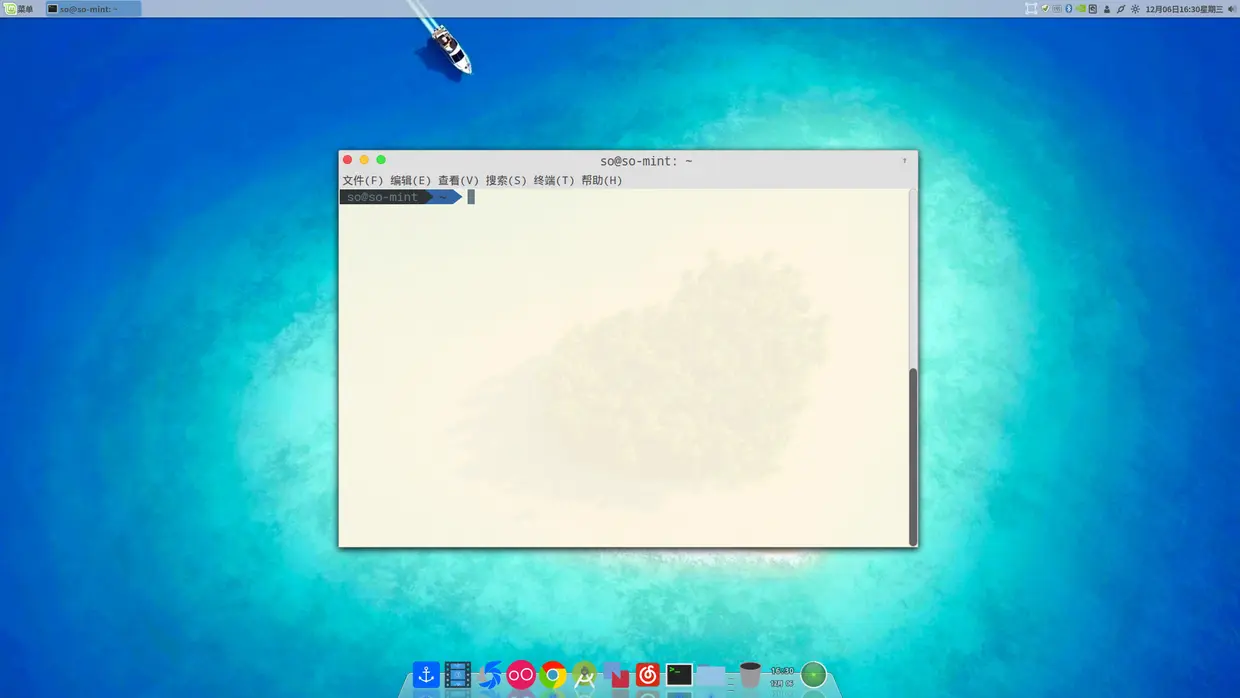Open the terminal icon in dock
The width and height of the screenshot is (1240, 698).
point(680,675)
